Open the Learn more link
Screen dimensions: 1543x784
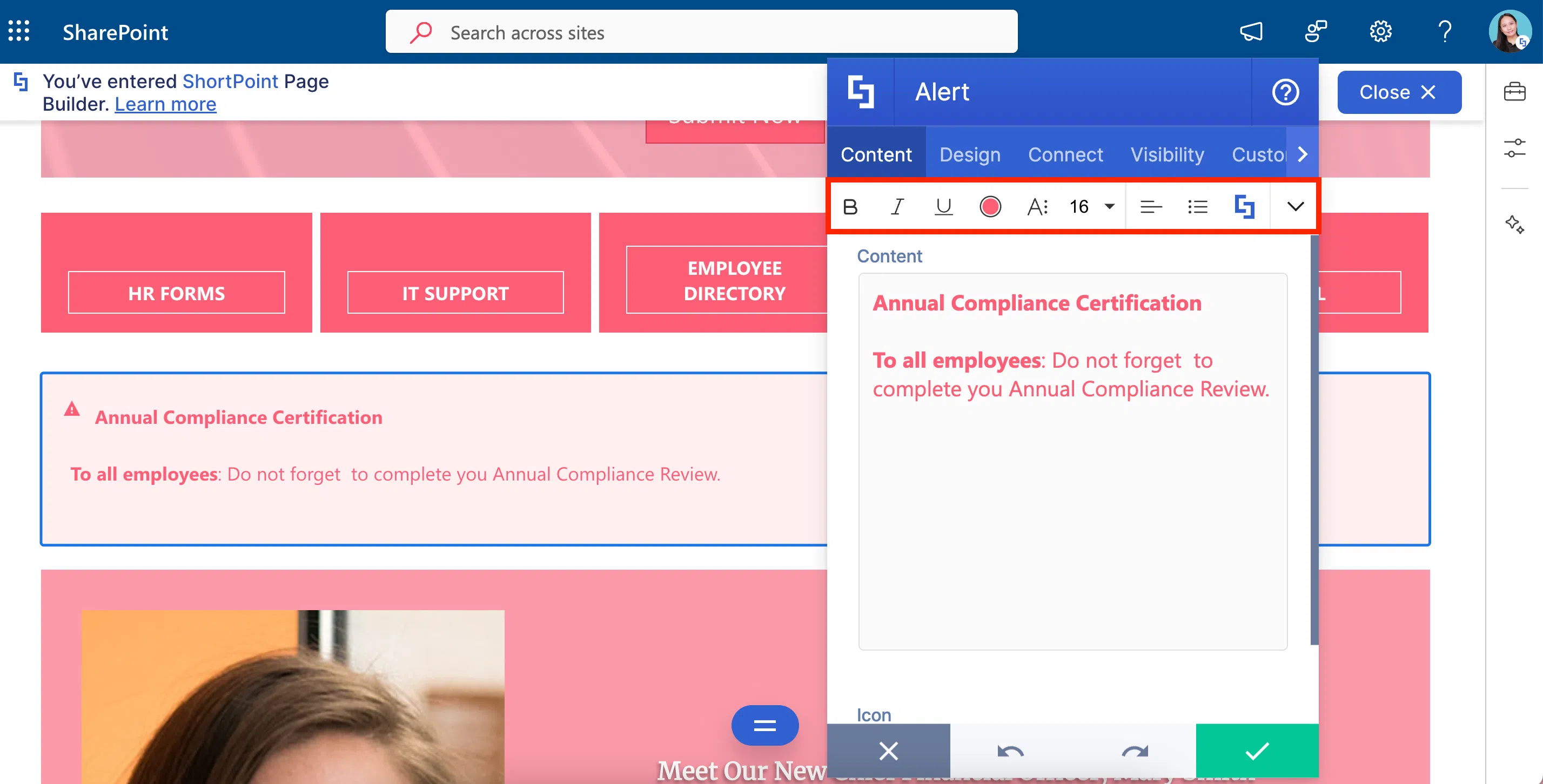165,104
